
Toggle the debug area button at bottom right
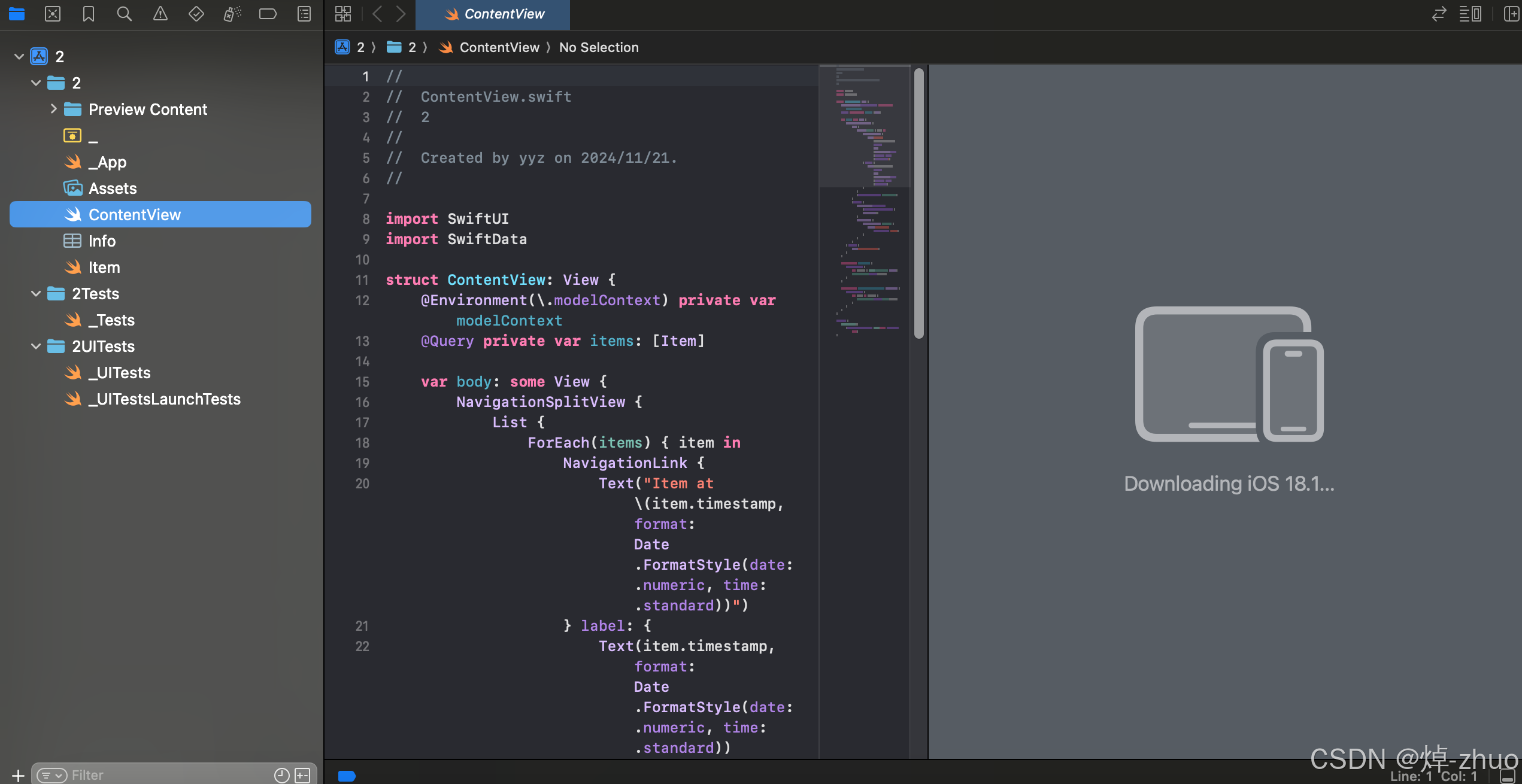pyautogui.click(x=1508, y=776)
